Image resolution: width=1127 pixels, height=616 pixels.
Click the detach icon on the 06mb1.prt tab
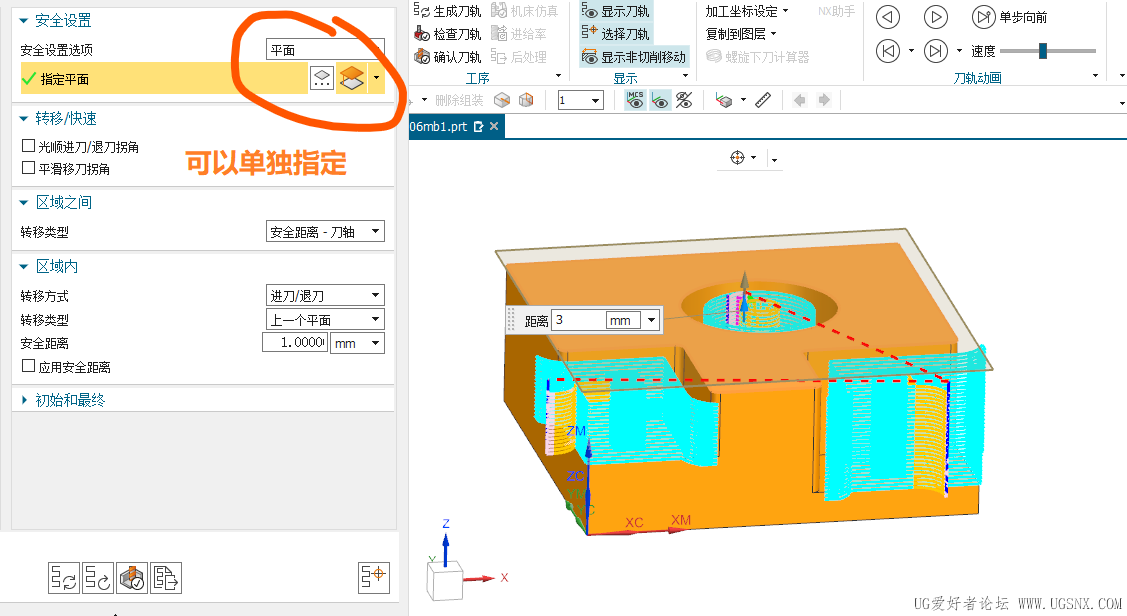[479, 127]
